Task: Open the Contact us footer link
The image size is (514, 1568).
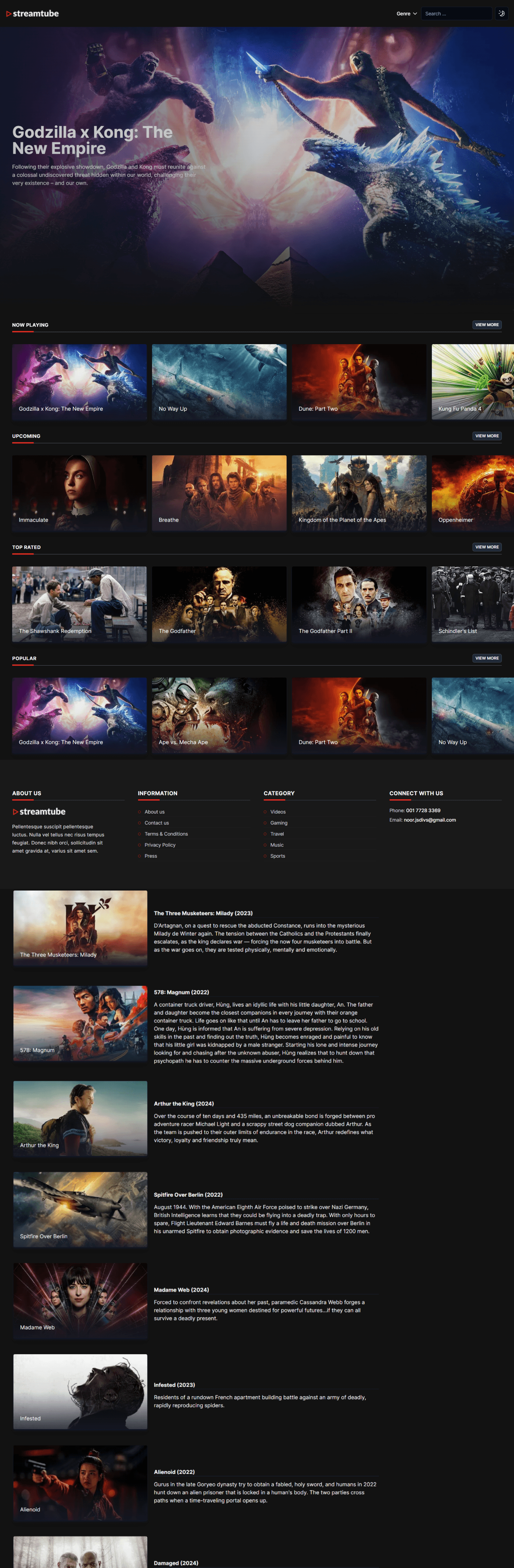Action: point(156,822)
